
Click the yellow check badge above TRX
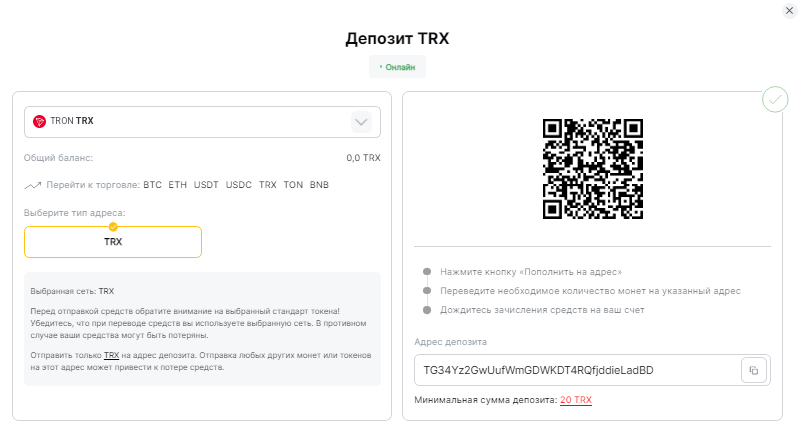[x=113, y=227]
